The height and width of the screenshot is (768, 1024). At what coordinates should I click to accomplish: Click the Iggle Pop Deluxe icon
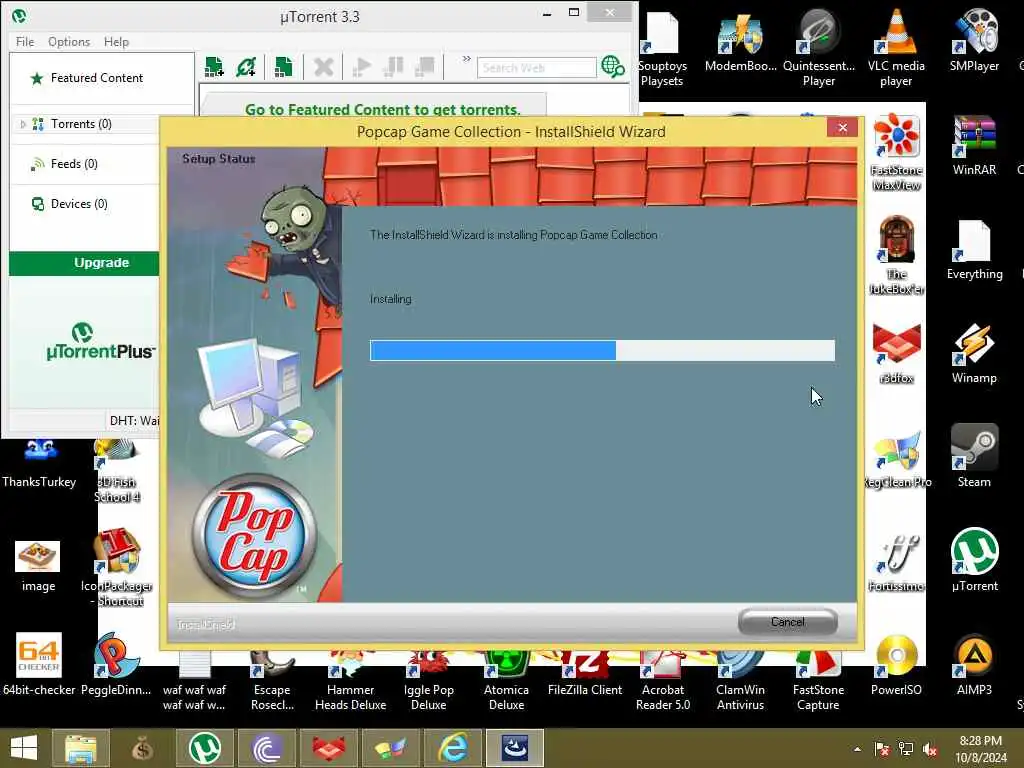click(428, 679)
